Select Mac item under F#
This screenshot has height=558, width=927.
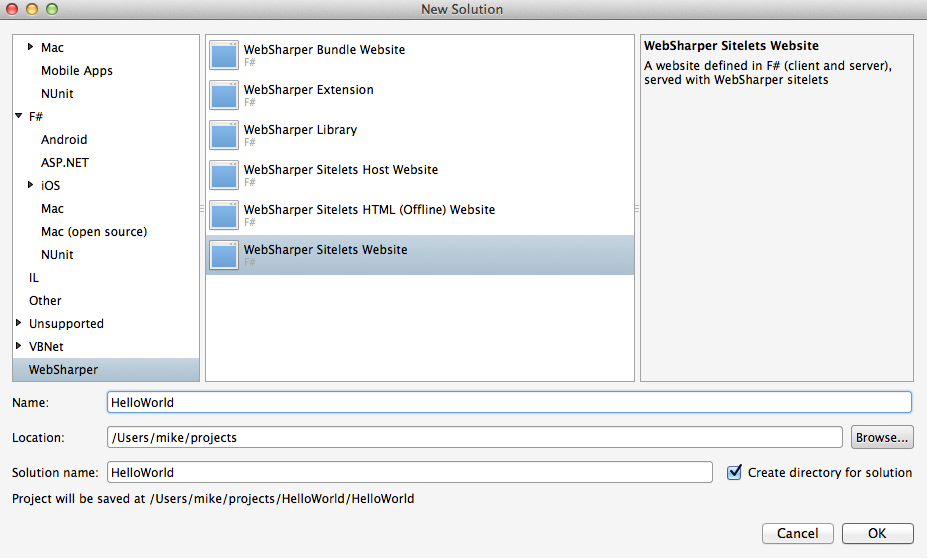pos(52,209)
